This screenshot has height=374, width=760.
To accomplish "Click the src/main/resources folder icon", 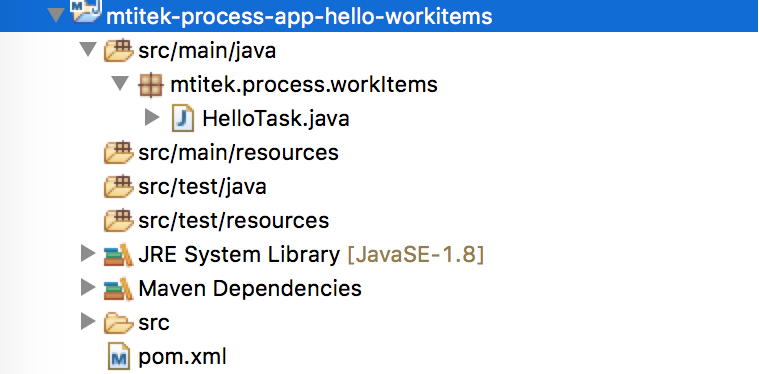I will [x=118, y=153].
